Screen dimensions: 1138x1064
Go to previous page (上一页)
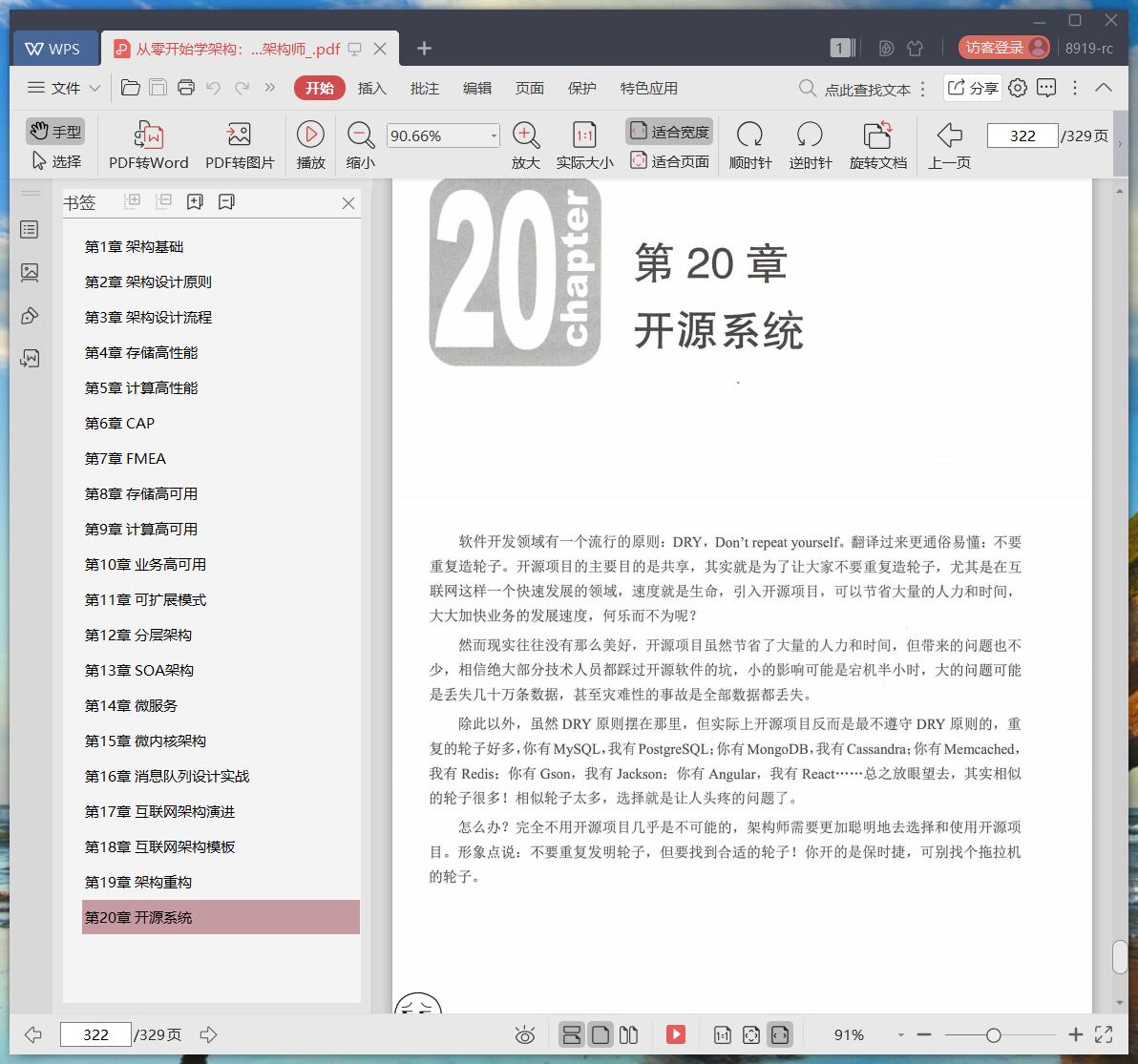click(x=949, y=146)
